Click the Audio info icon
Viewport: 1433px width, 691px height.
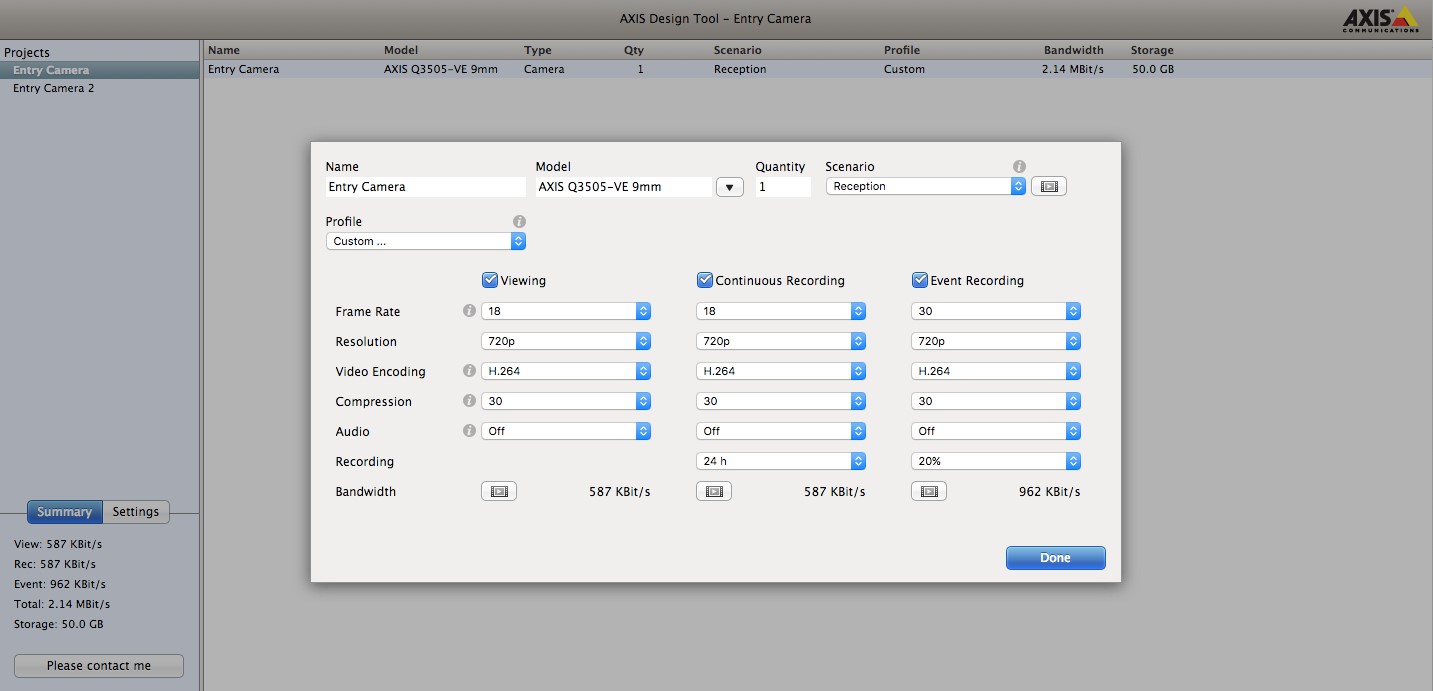(x=469, y=431)
